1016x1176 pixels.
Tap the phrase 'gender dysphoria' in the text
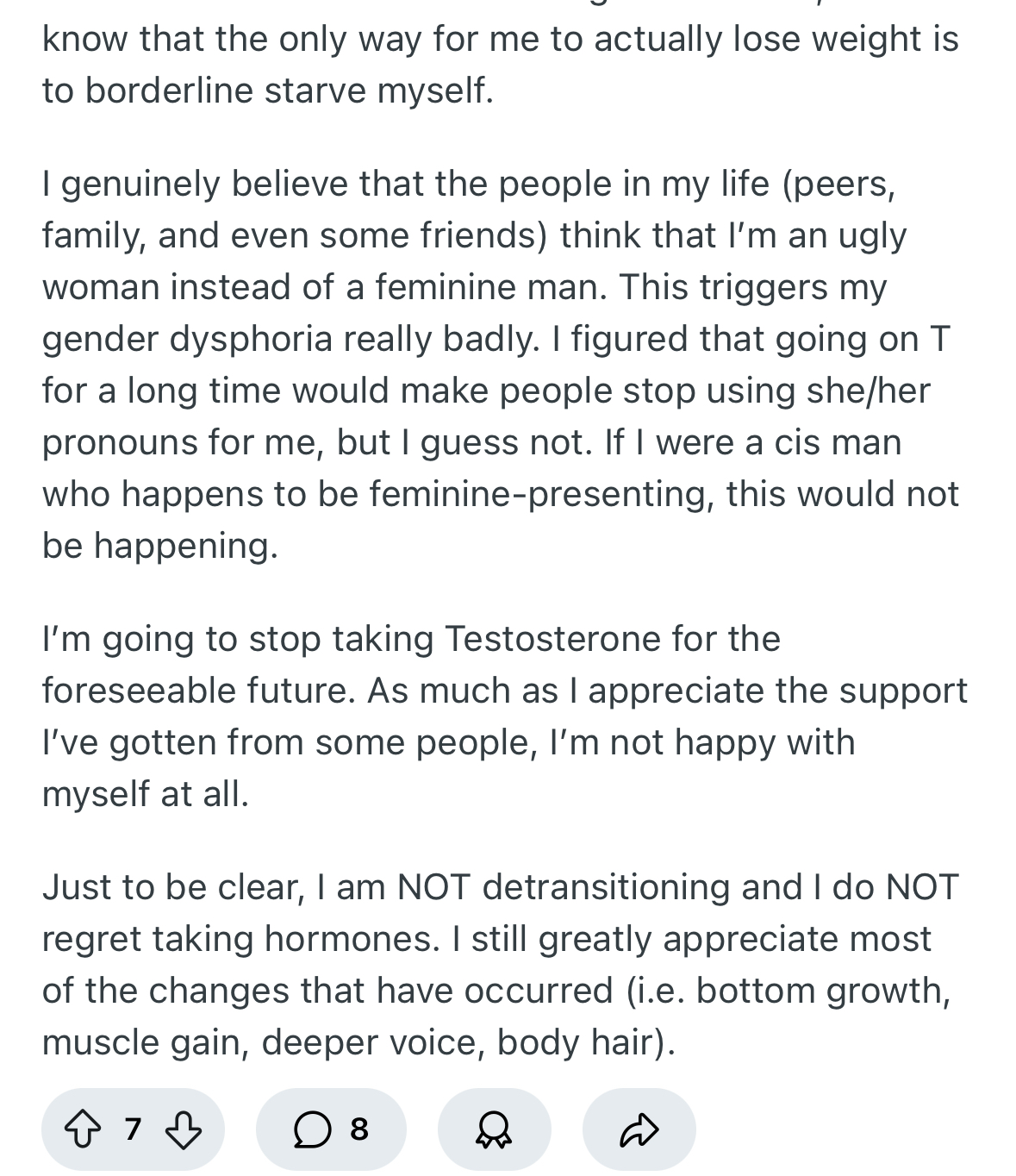pyautogui.click(x=187, y=339)
